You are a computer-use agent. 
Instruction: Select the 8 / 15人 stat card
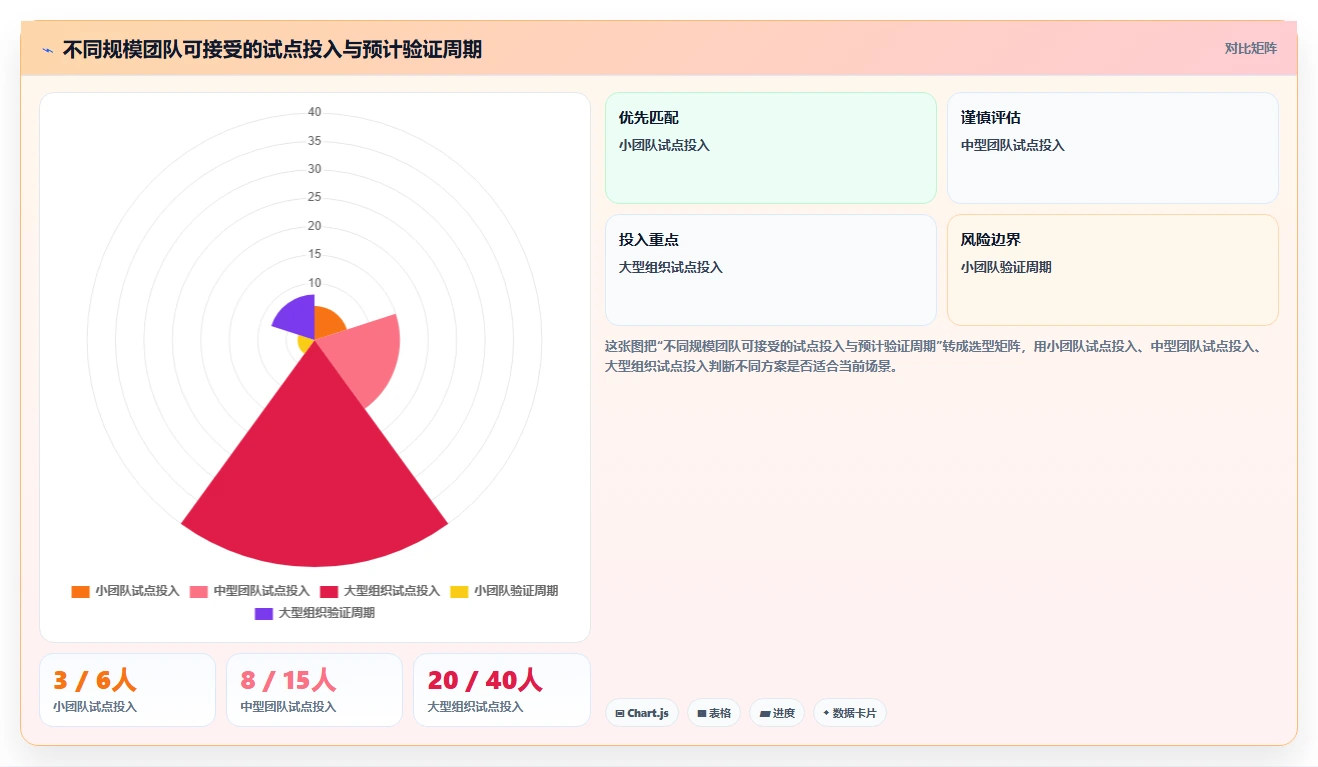coord(314,690)
